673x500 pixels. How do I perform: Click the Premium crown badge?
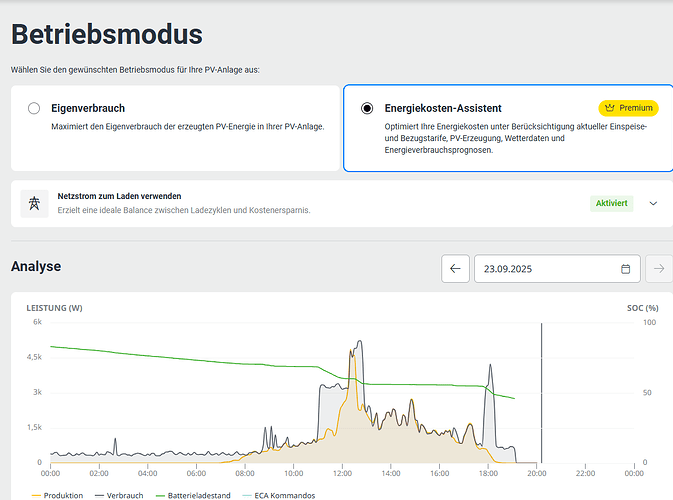[627, 108]
